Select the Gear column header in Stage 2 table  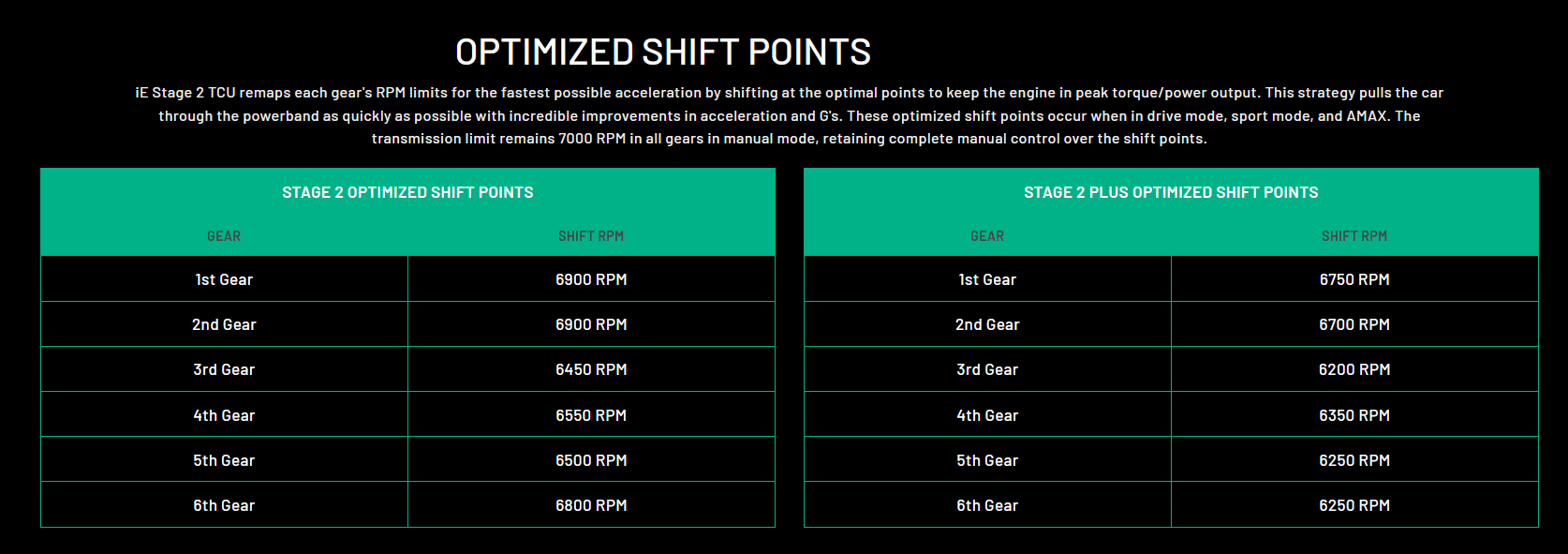coord(224,236)
